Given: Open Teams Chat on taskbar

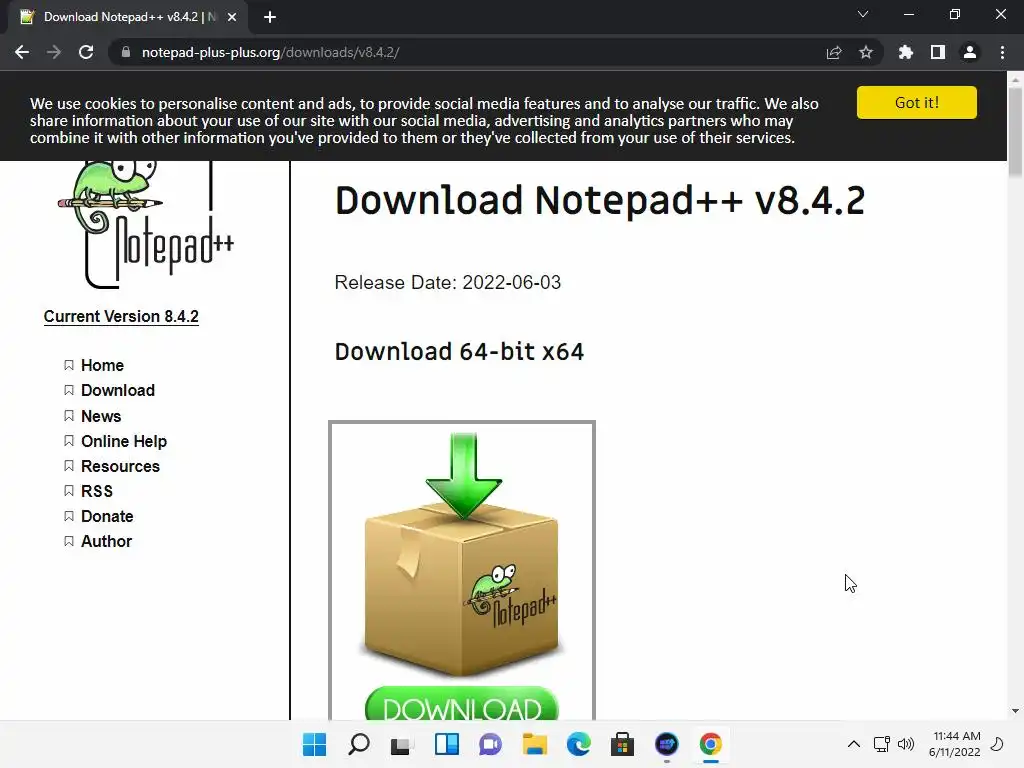Looking at the screenshot, I should [x=490, y=744].
